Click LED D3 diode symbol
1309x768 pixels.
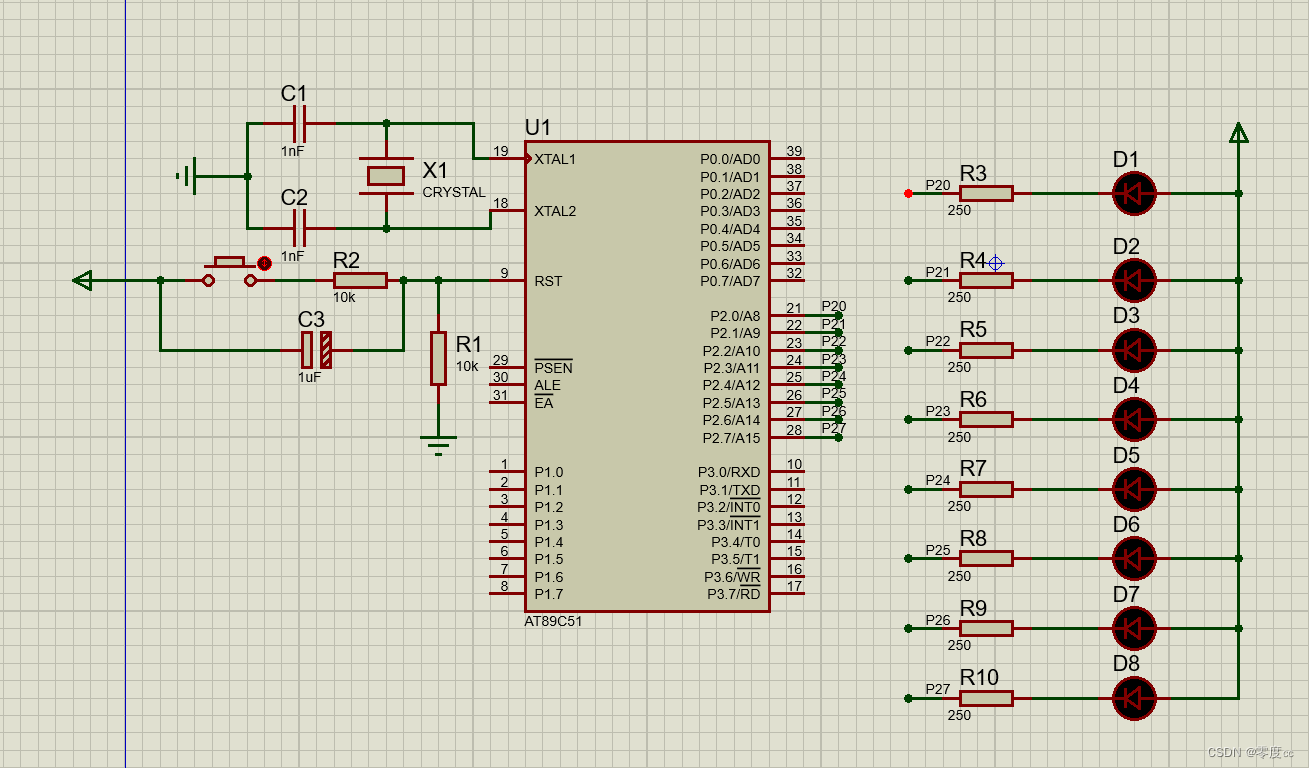pos(1134,350)
